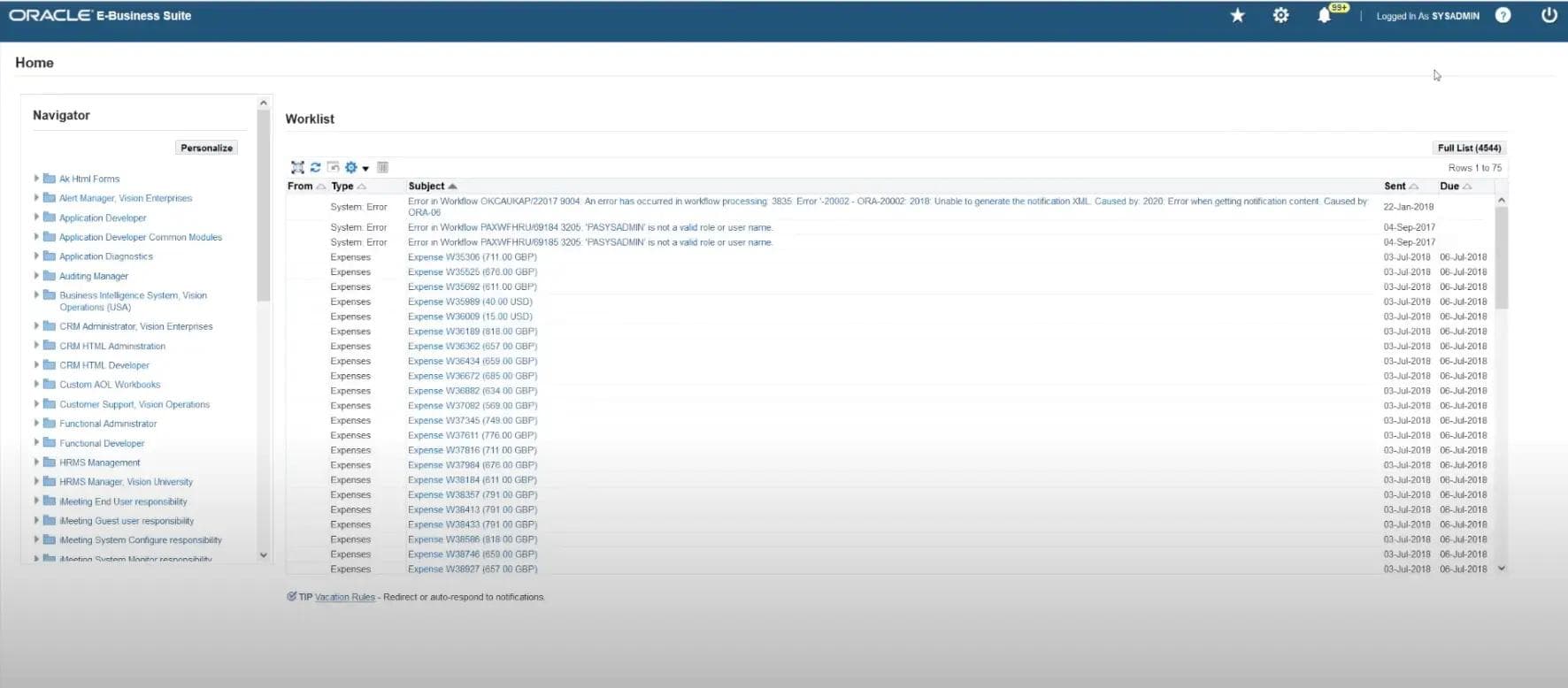Click the Logout power icon
This screenshot has height=688, width=1568.
coord(1549,15)
